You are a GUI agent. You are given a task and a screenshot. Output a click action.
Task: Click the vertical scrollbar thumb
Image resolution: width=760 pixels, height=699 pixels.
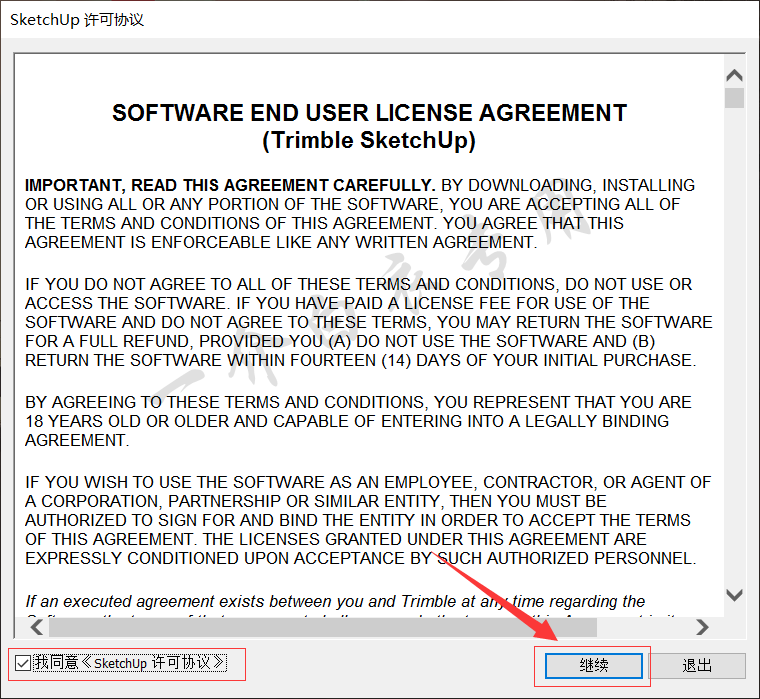735,98
